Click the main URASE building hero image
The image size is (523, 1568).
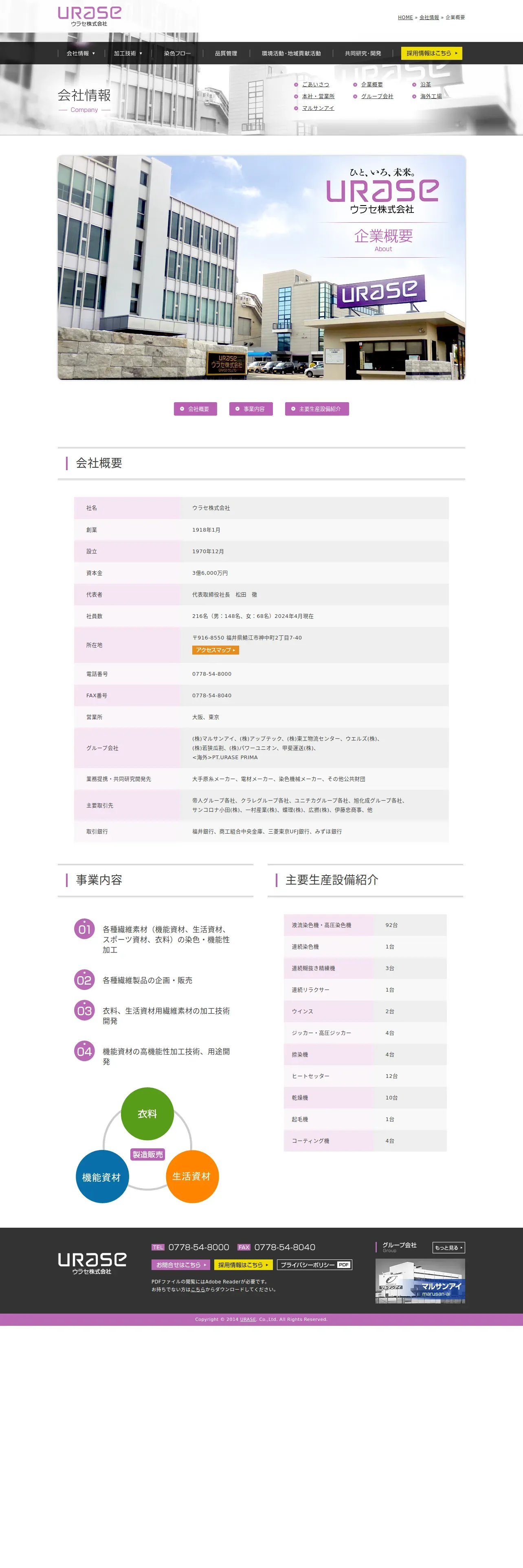pos(261,267)
